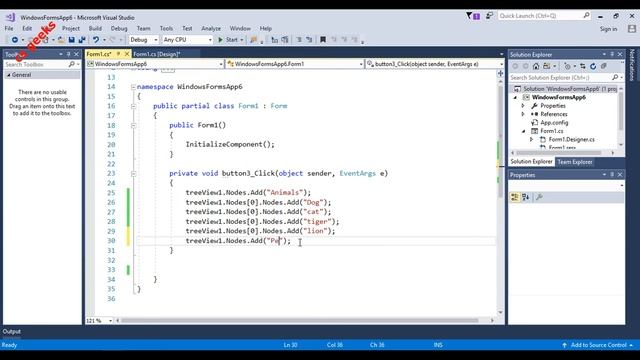Select the Solution Explorer bottom tab
This screenshot has width=640, height=360.
[531, 162]
